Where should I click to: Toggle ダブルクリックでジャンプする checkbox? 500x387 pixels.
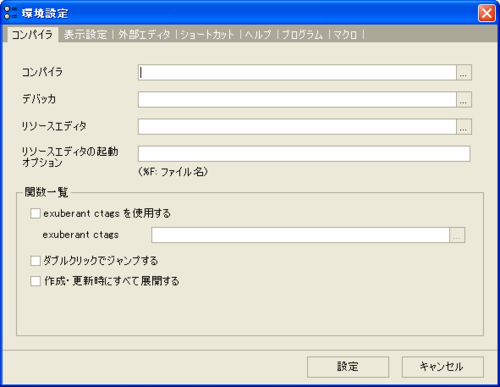(x=35, y=261)
